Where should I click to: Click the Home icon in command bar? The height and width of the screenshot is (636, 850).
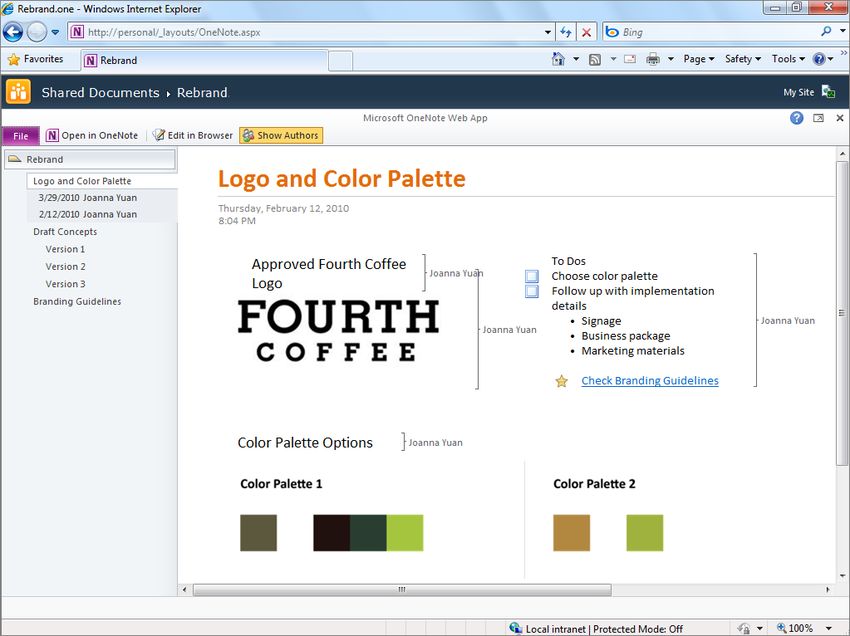[x=558, y=59]
